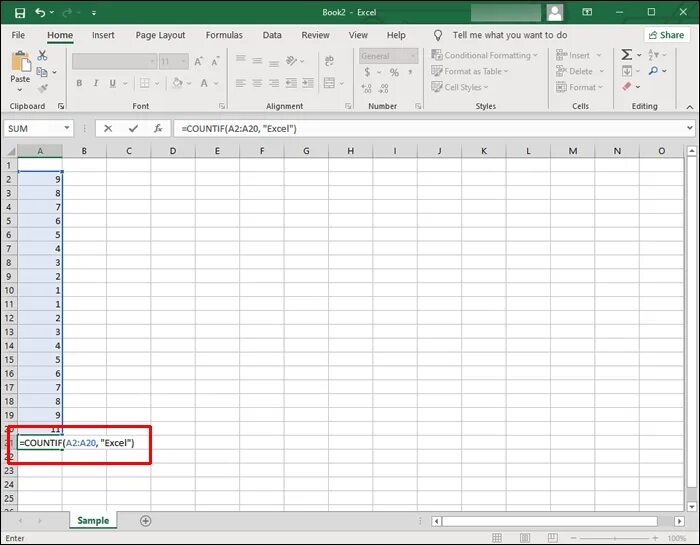Click the Share button
The image size is (700, 545).
click(667, 35)
